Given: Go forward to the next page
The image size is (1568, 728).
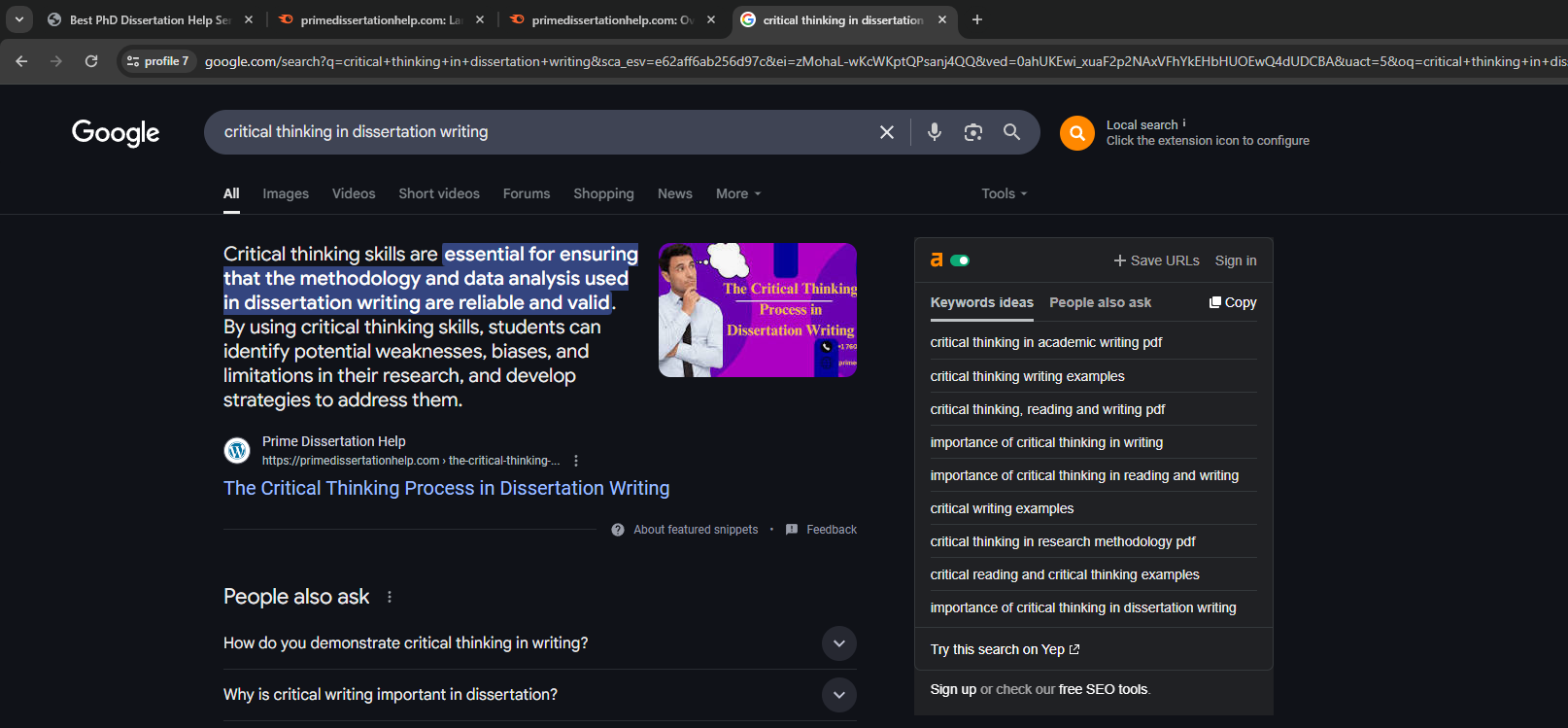Looking at the screenshot, I should [56, 61].
